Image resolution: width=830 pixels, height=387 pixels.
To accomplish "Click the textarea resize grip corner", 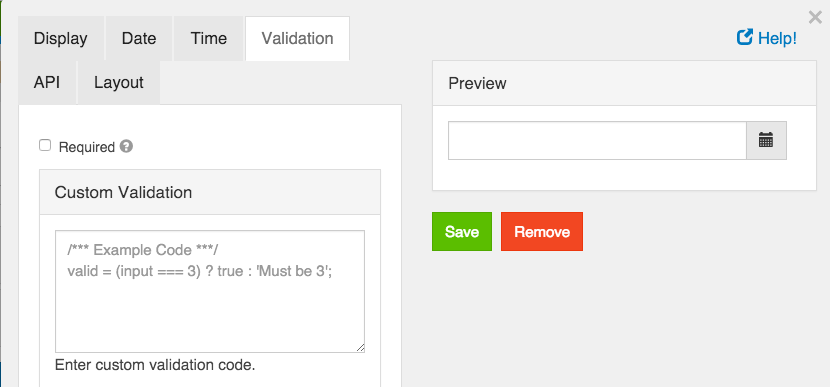I will 360,347.
